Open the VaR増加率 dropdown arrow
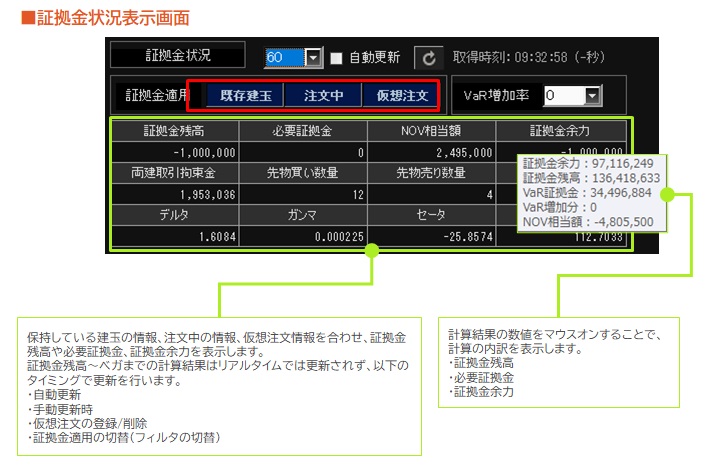 pyautogui.click(x=592, y=96)
